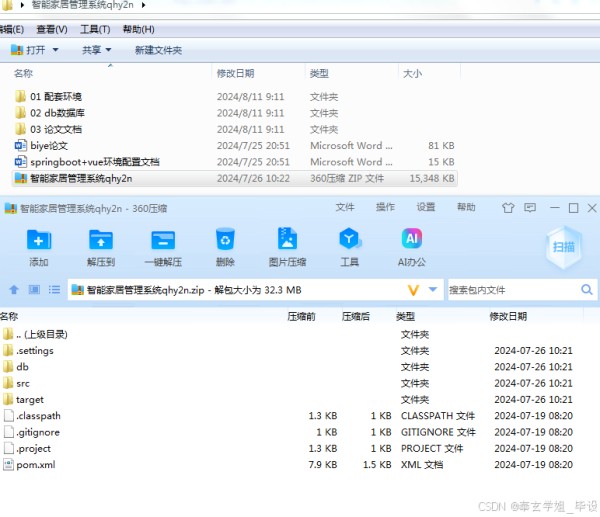Minimize the 360压缩 window
This screenshot has height=517, width=600.
point(554,208)
